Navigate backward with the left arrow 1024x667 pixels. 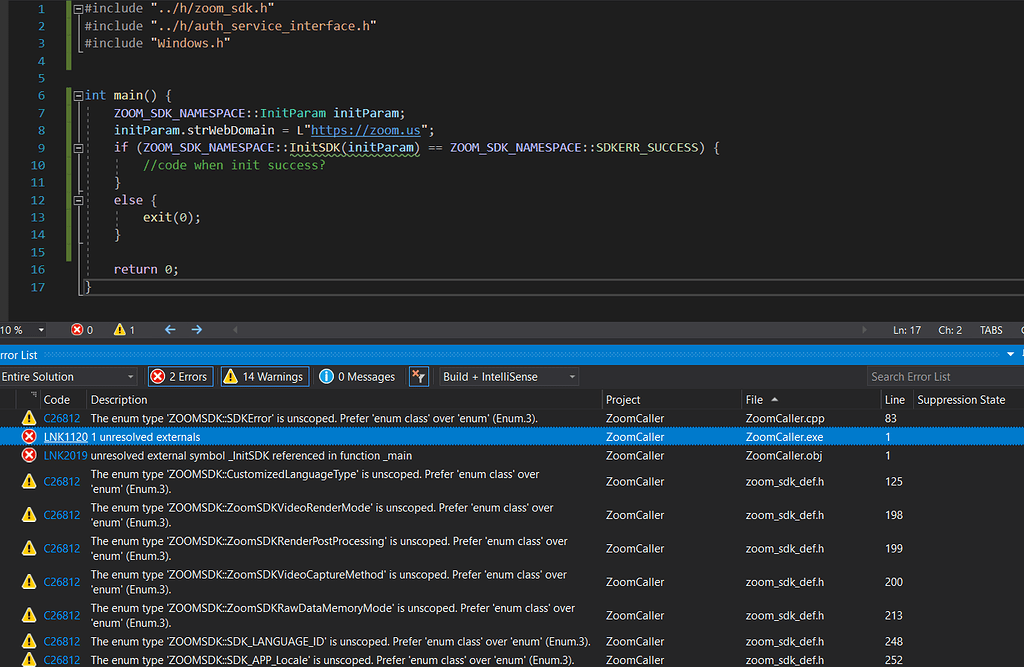pos(170,330)
